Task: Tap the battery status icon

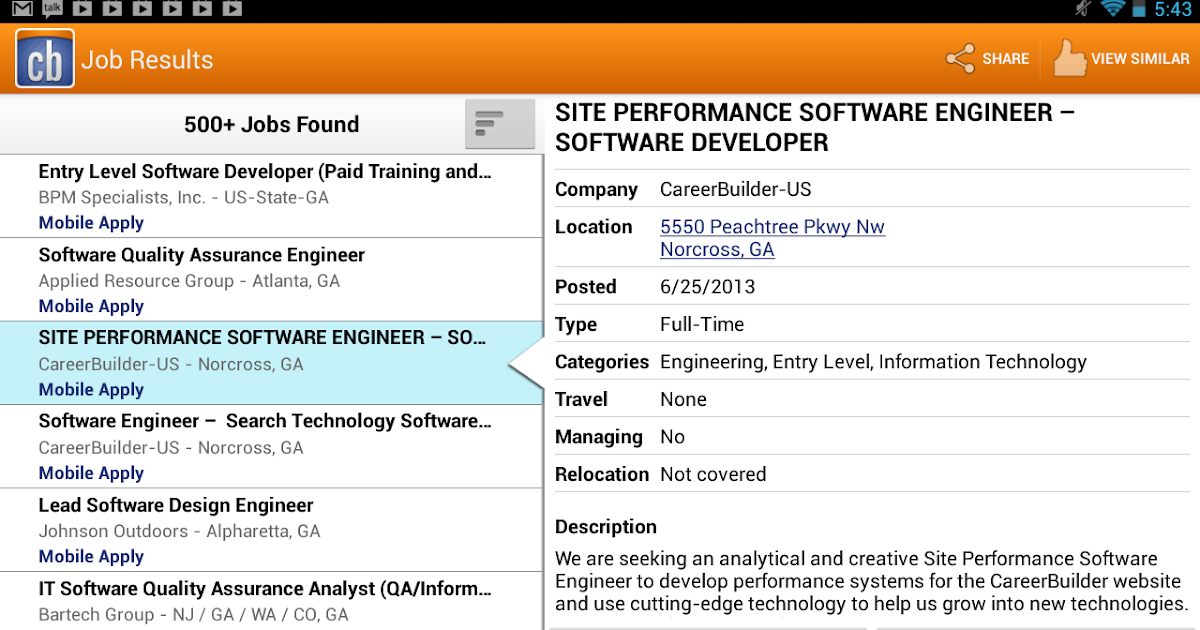Action: point(1139,10)
